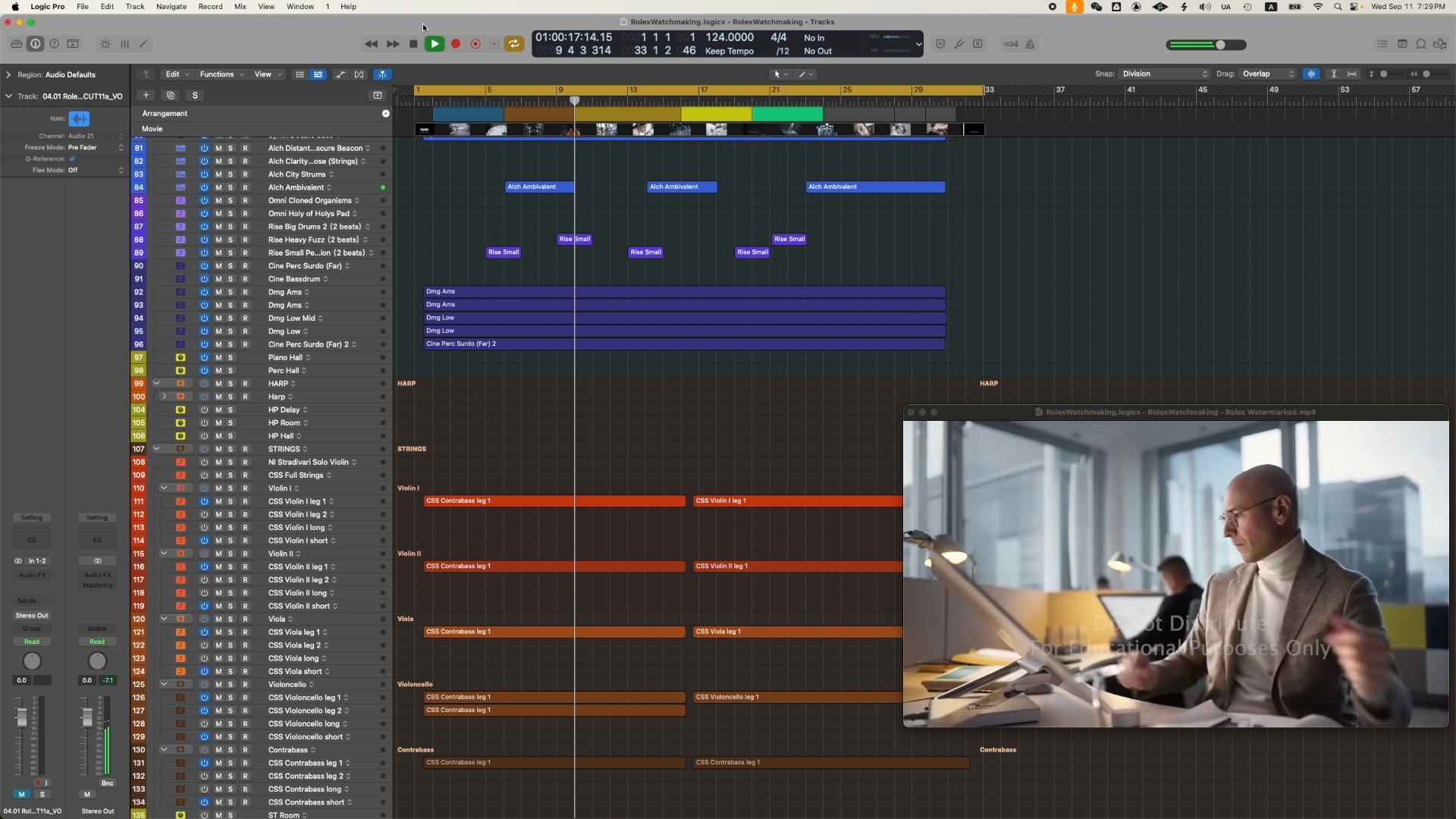Open the Edit menu in menu bar
The height and width of the screenshot is (819, 1456).
pos(107,7)
